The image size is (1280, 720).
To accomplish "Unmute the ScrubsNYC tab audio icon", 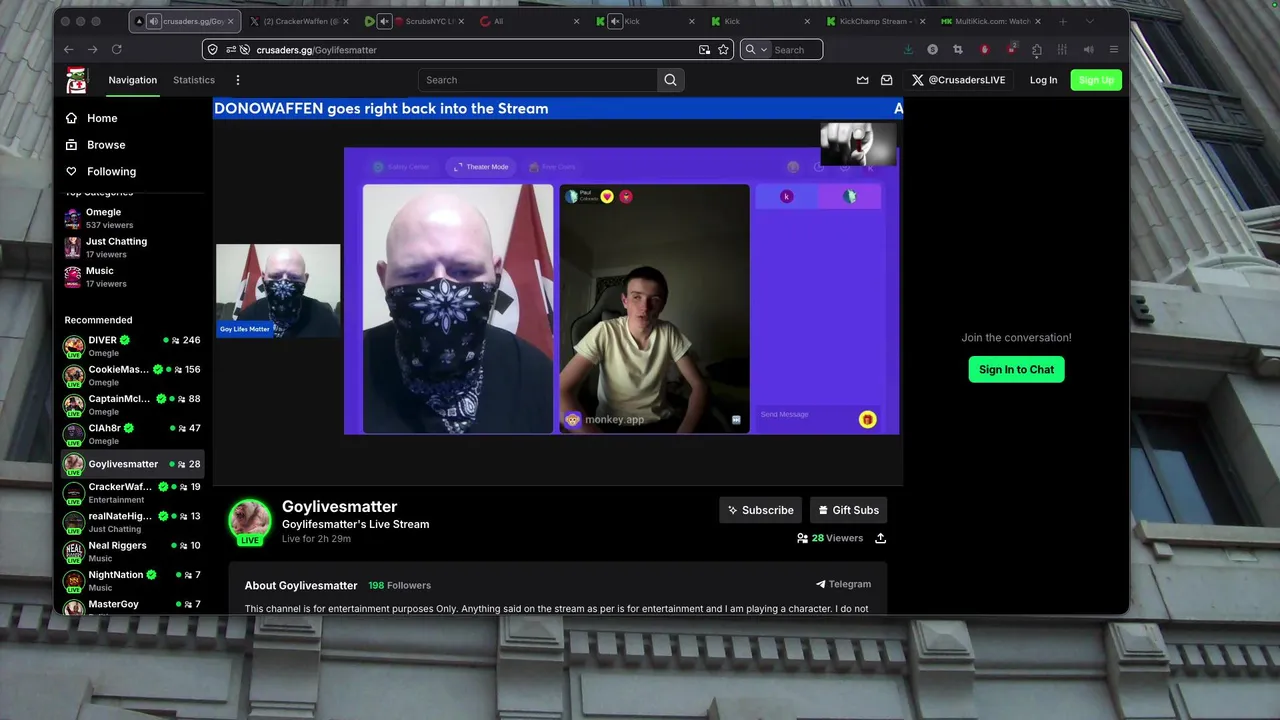I will coord(384,21).
